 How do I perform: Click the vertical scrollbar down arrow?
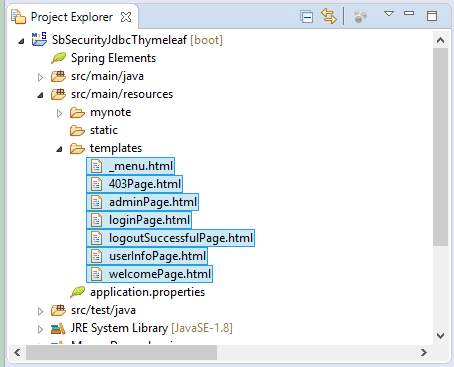coord(440,336)
